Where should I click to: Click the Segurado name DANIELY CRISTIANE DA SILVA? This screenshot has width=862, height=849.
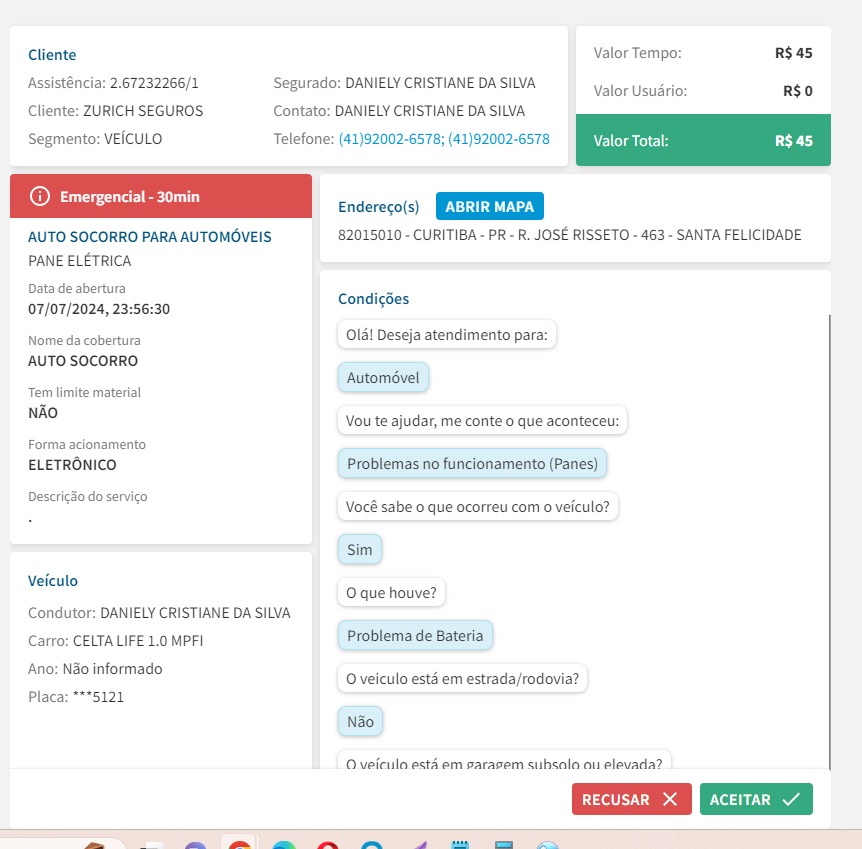440,82
